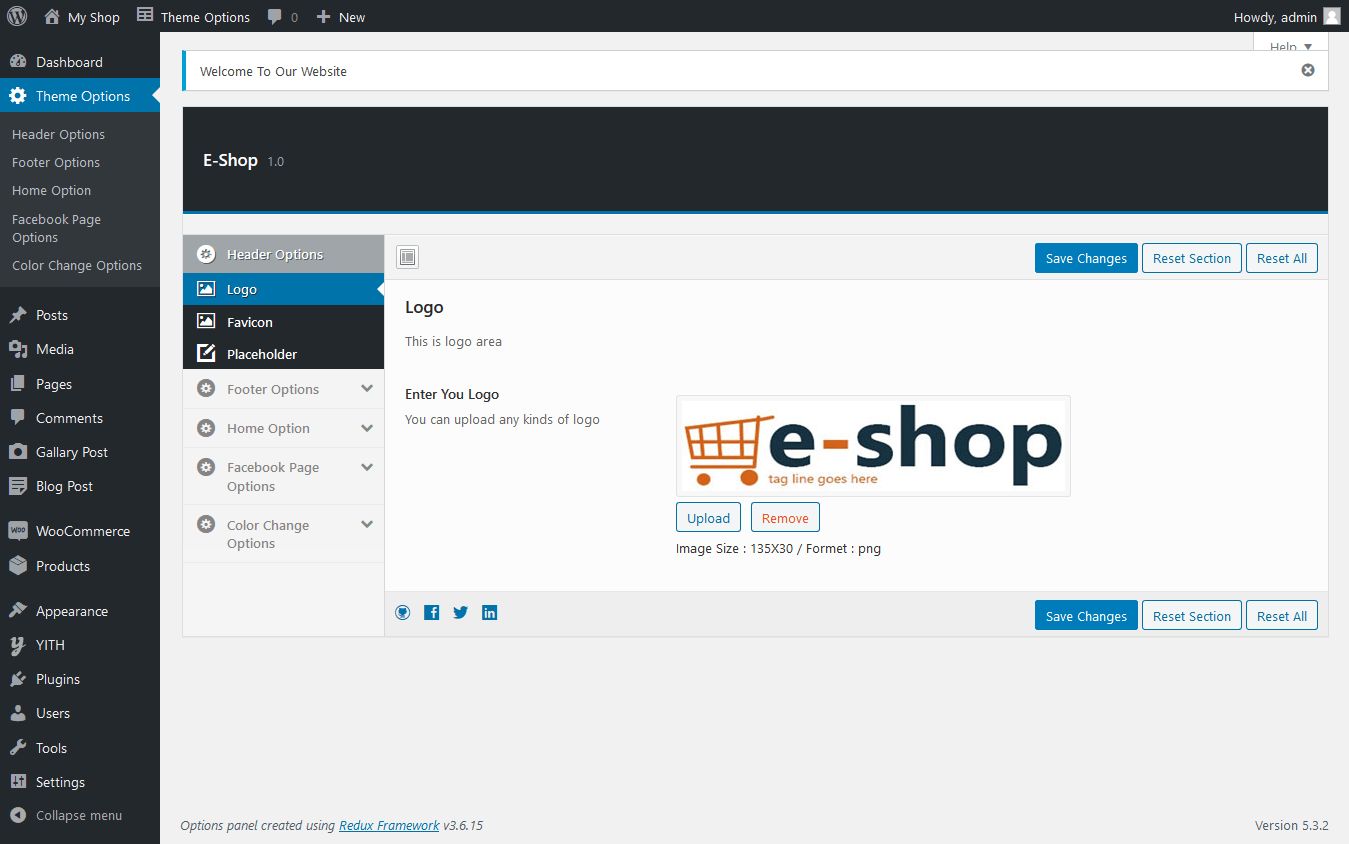Open the GitHub footer icon
Screen dimensions: 1349x844
tap(403, 612)
